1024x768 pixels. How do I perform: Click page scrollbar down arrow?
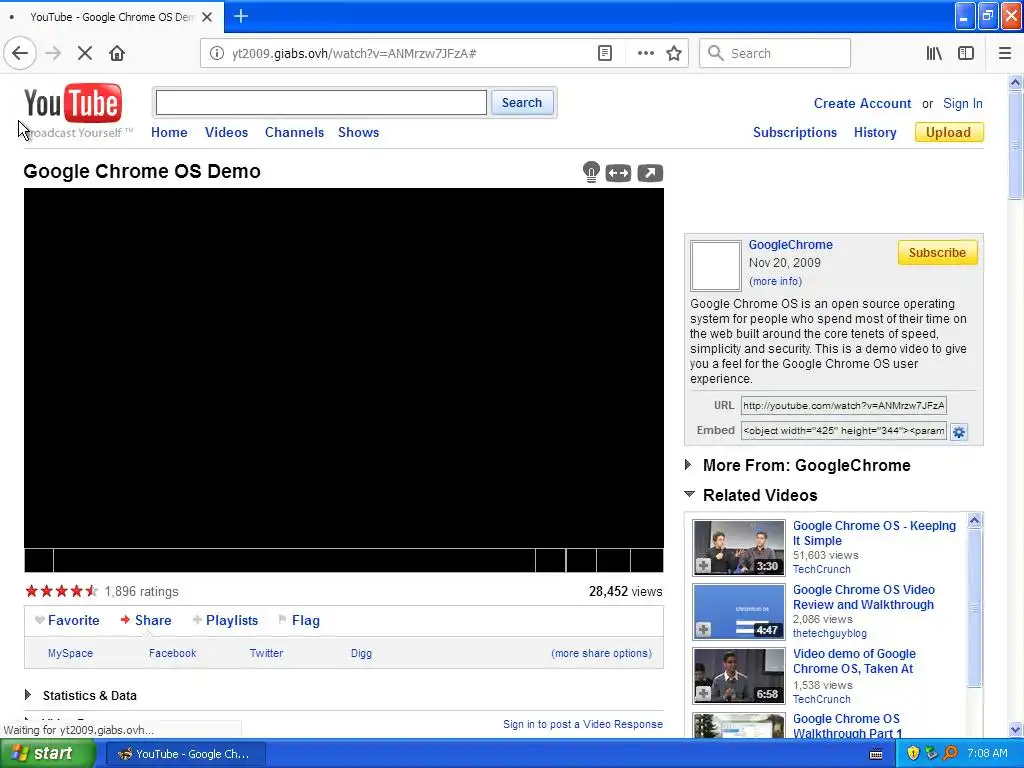coord(1016,730)
